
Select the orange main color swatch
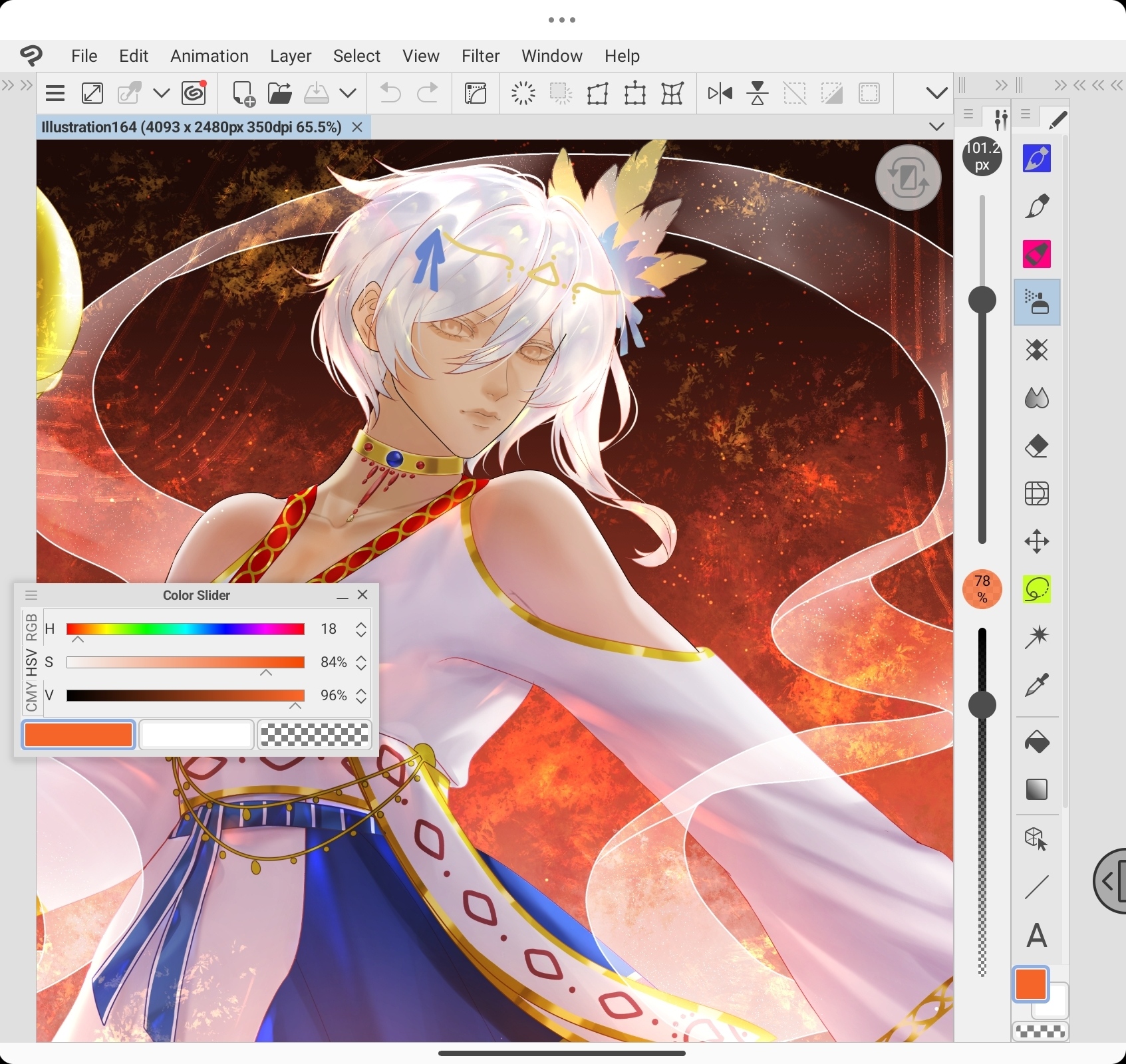(x=78, y=735)
